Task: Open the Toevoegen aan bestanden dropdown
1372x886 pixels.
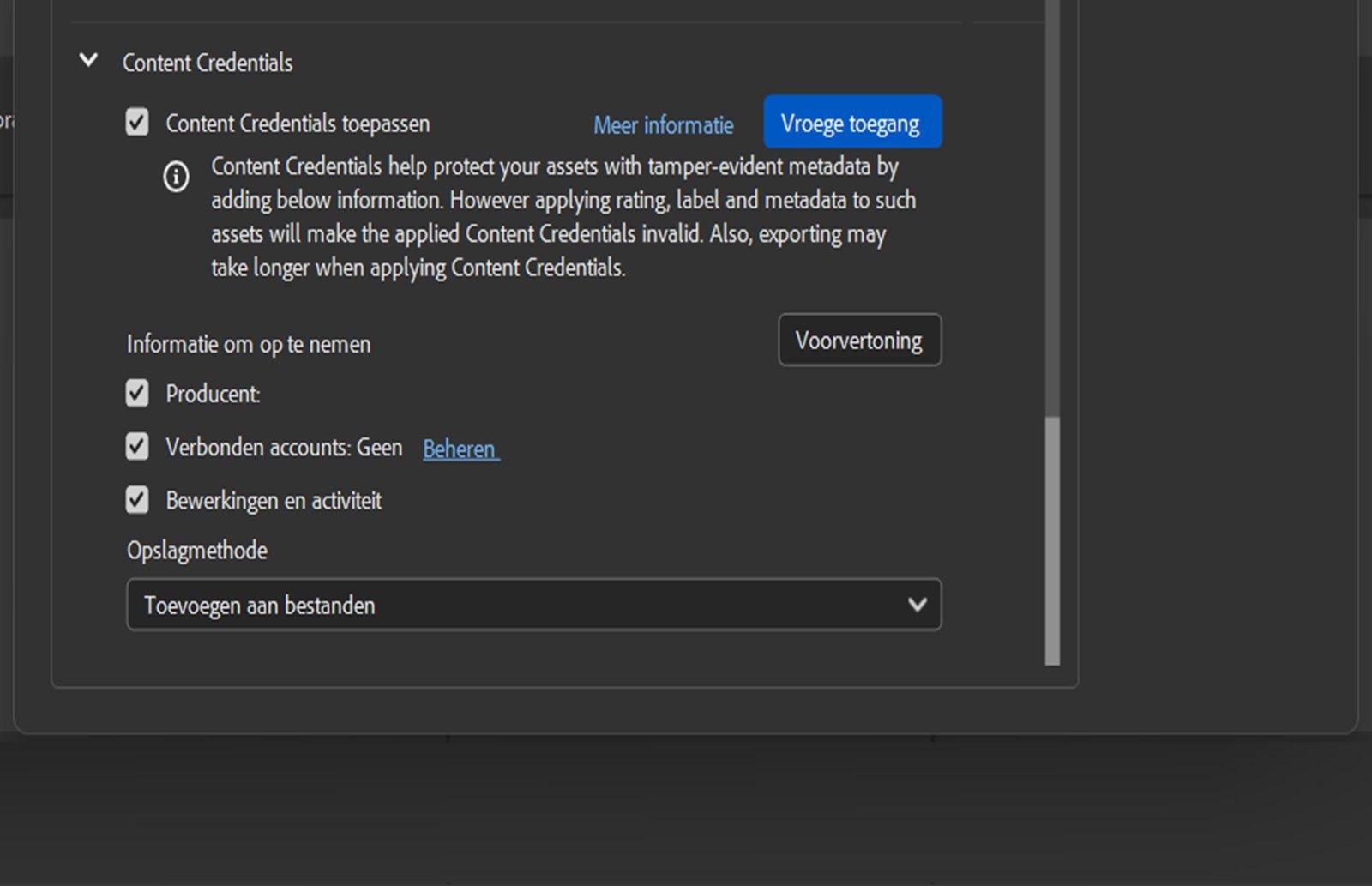Action: point(533,605)
